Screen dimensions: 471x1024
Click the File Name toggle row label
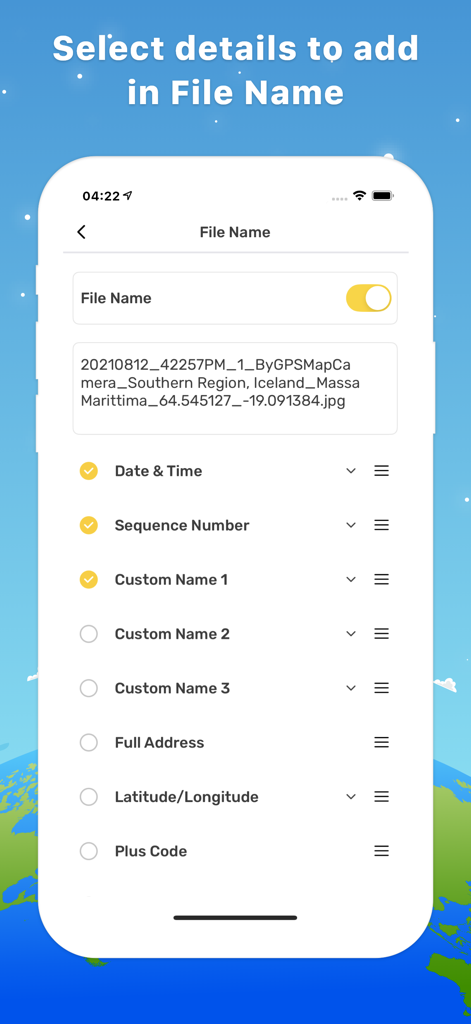(116, 298)
